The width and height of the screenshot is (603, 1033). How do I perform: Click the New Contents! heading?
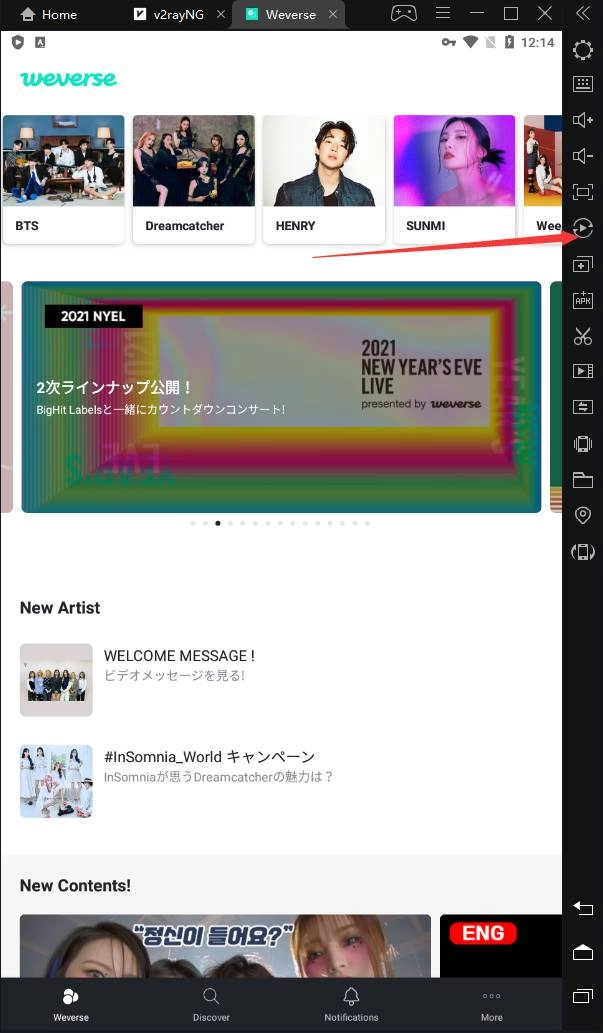[75, 885]
